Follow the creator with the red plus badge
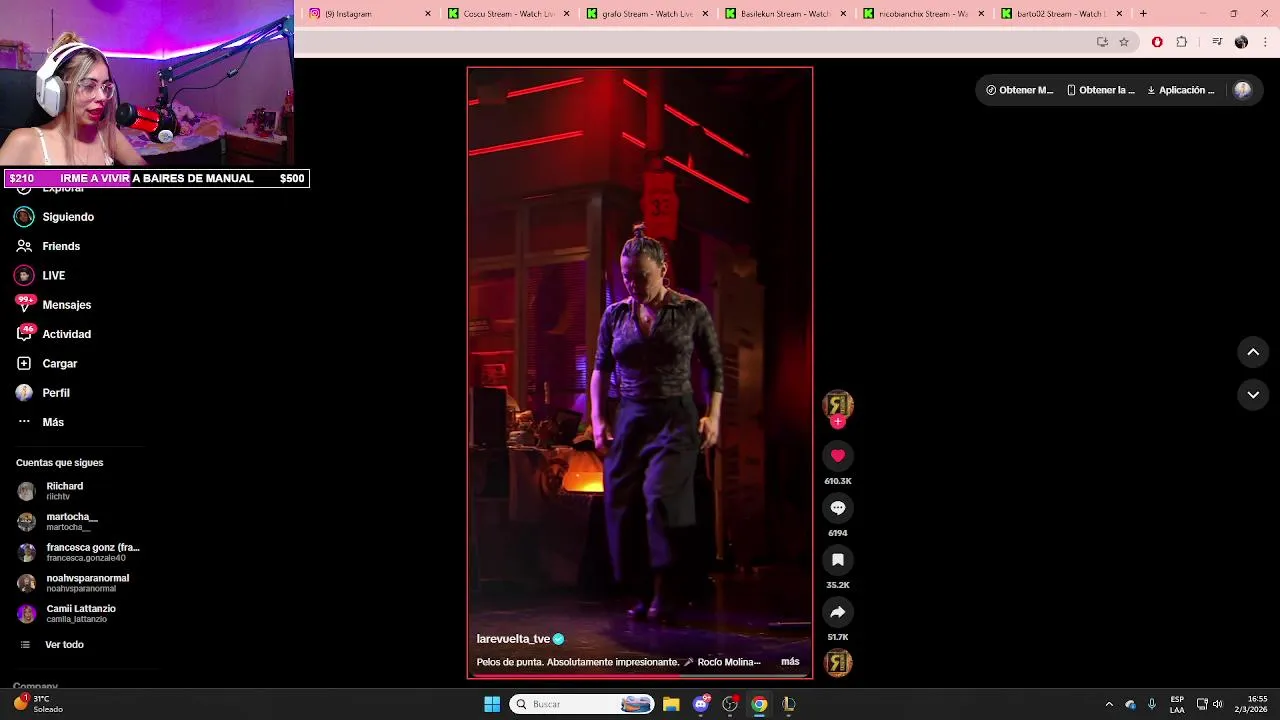 pos(838,422)
